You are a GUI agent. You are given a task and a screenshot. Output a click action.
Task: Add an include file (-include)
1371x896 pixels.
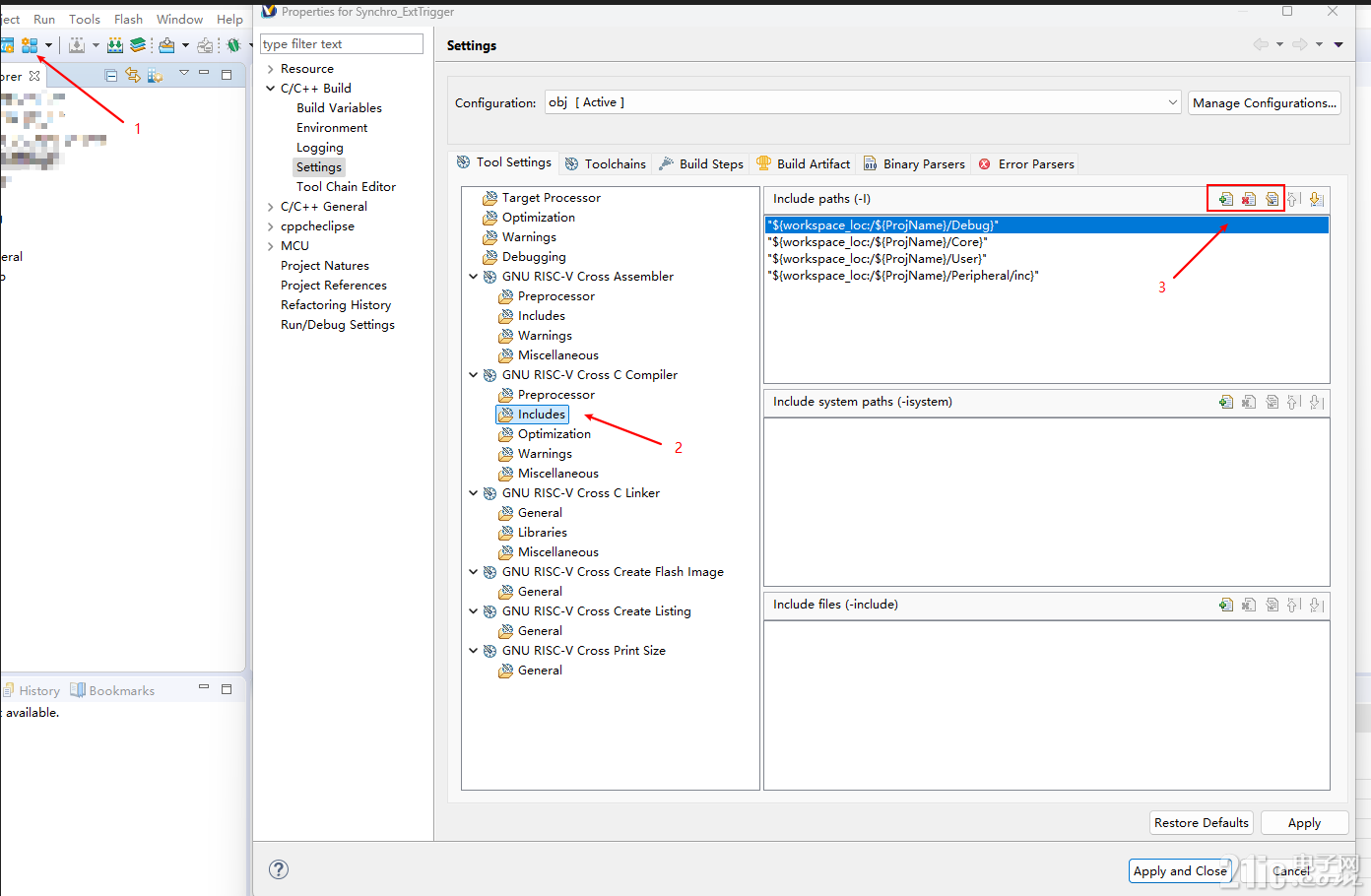pos(1225,605)
